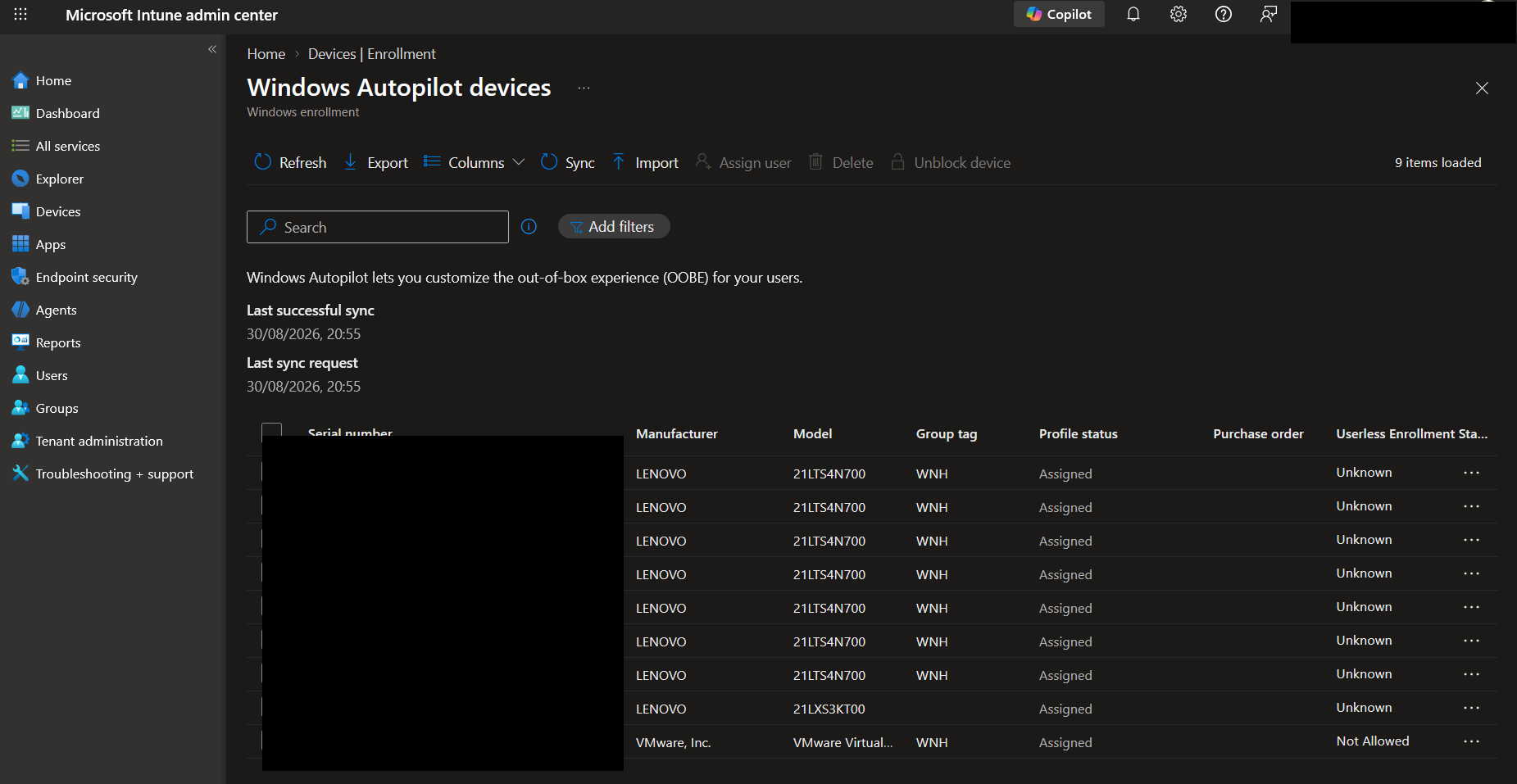
Task: Open more options for the 21LXS3KT00 row
Action: (1472, 708)
